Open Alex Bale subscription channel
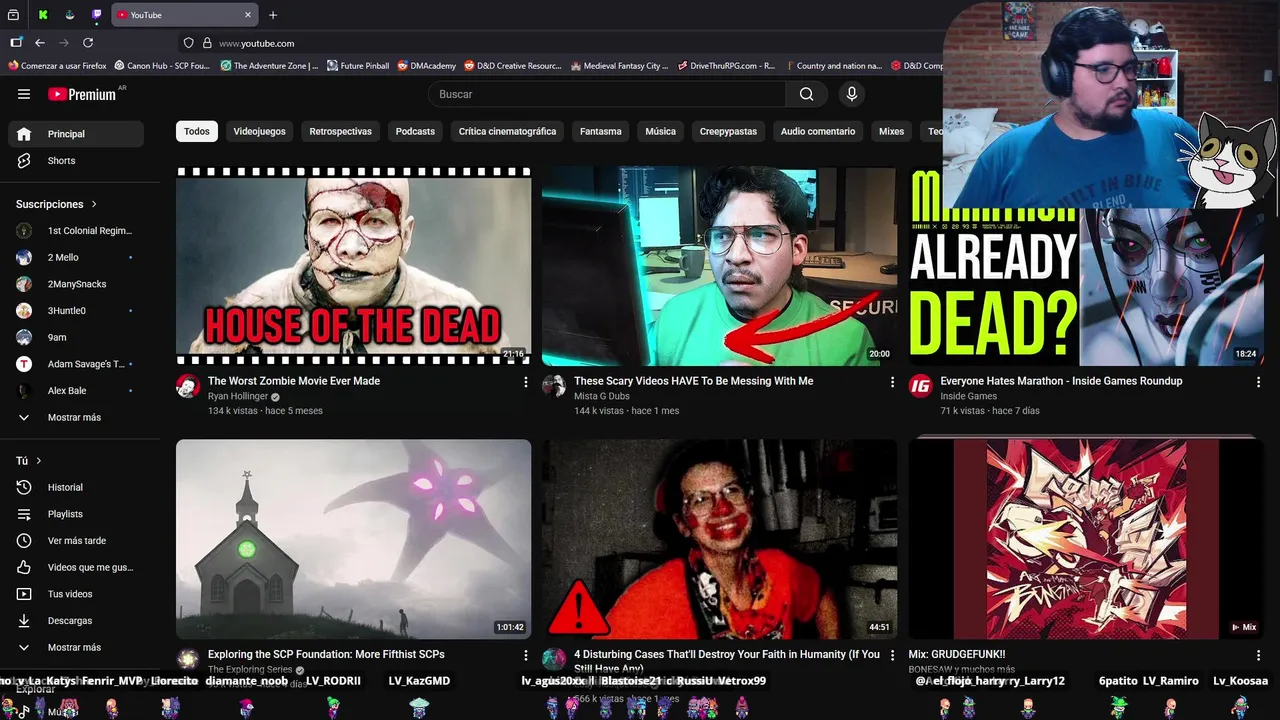The image size is (1280, 720). coord(76,391)
